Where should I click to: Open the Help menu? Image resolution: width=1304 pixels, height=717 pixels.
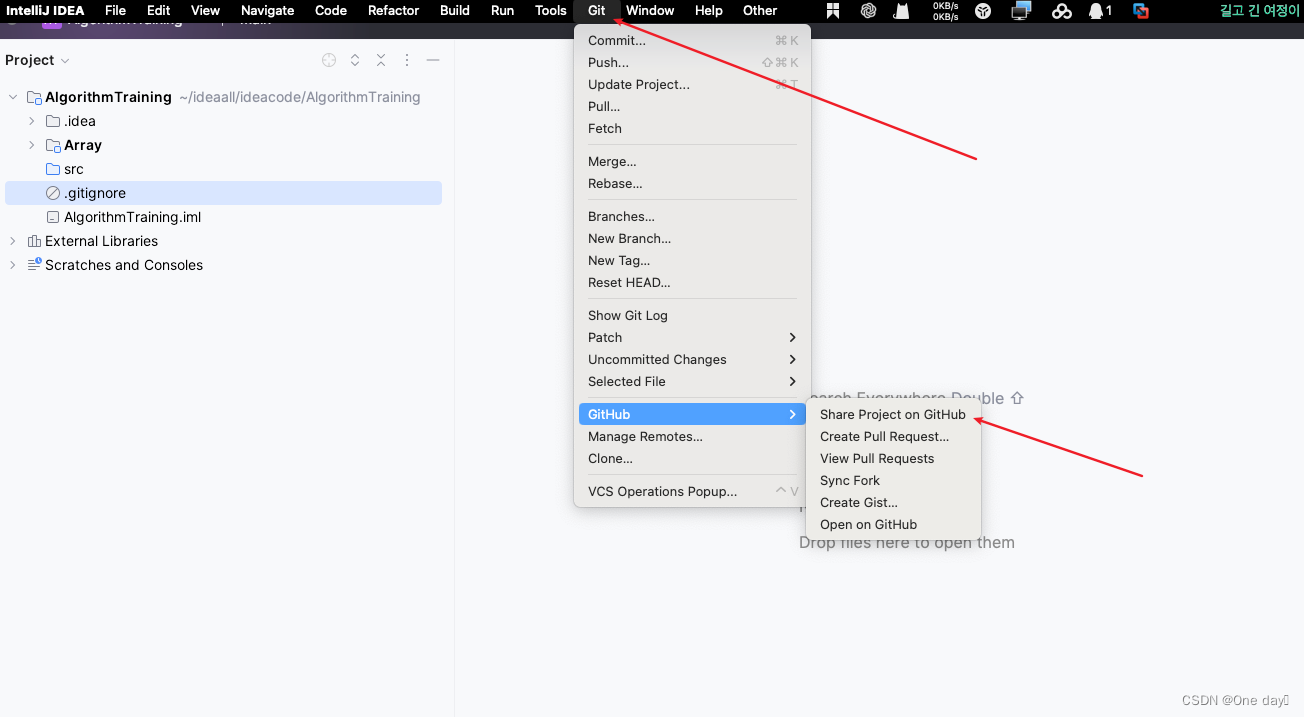point(708,10)
